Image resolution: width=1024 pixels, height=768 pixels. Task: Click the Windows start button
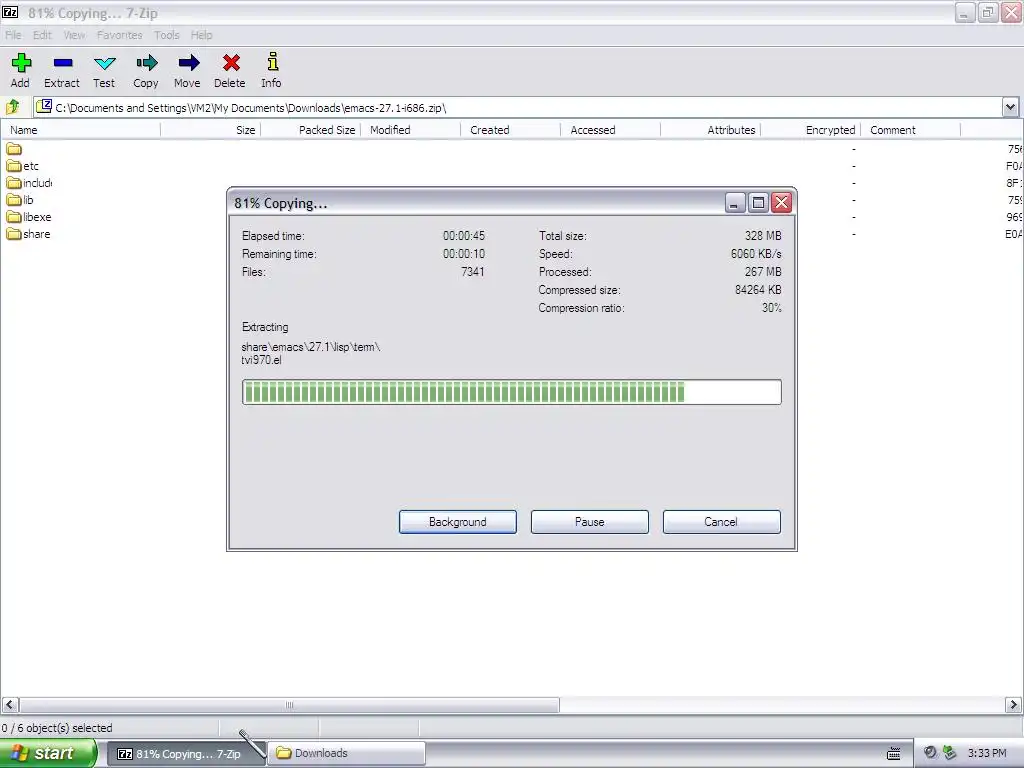[48, 753]
